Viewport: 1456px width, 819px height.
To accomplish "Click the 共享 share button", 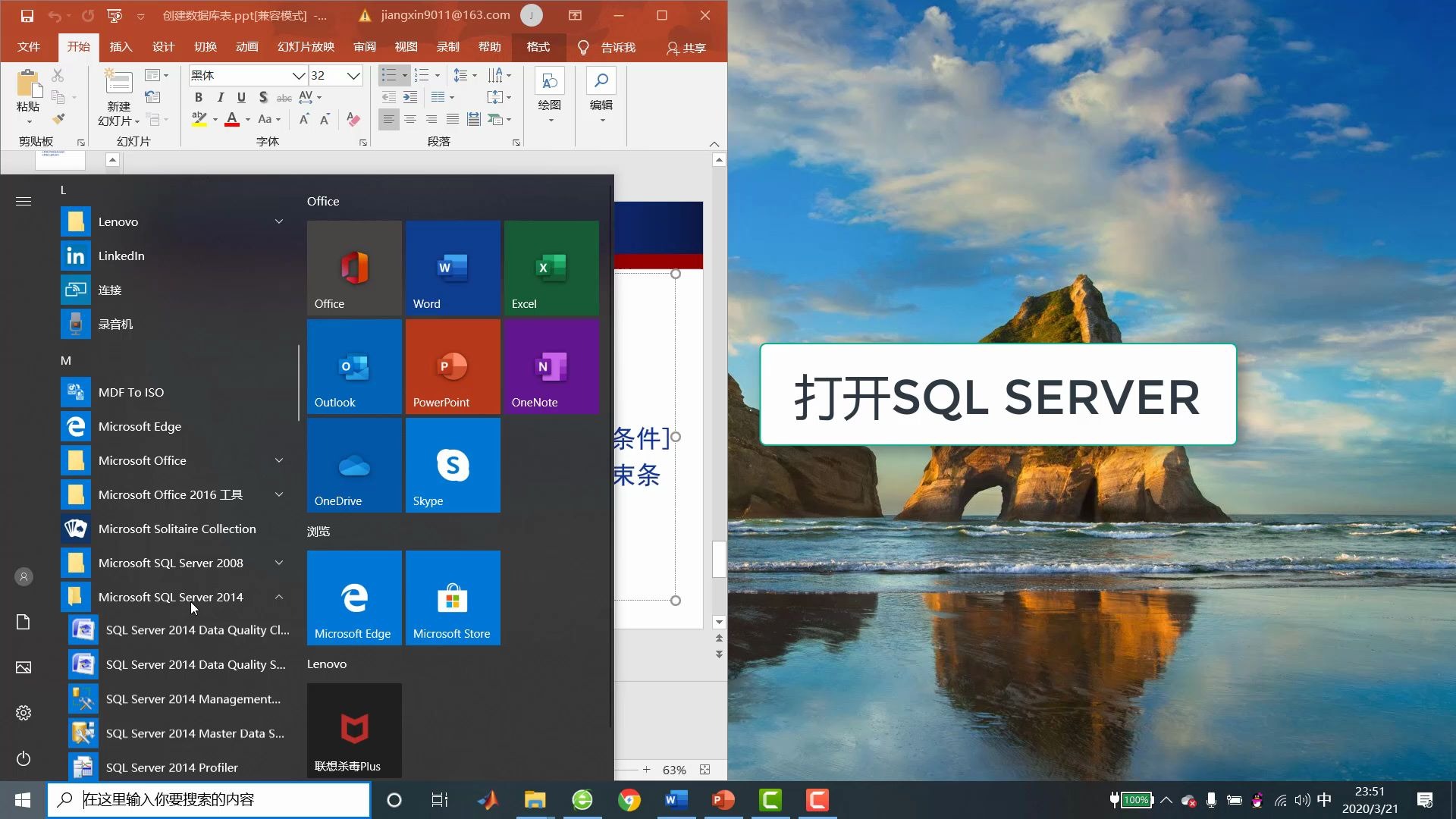I will (x=686, y=48).
